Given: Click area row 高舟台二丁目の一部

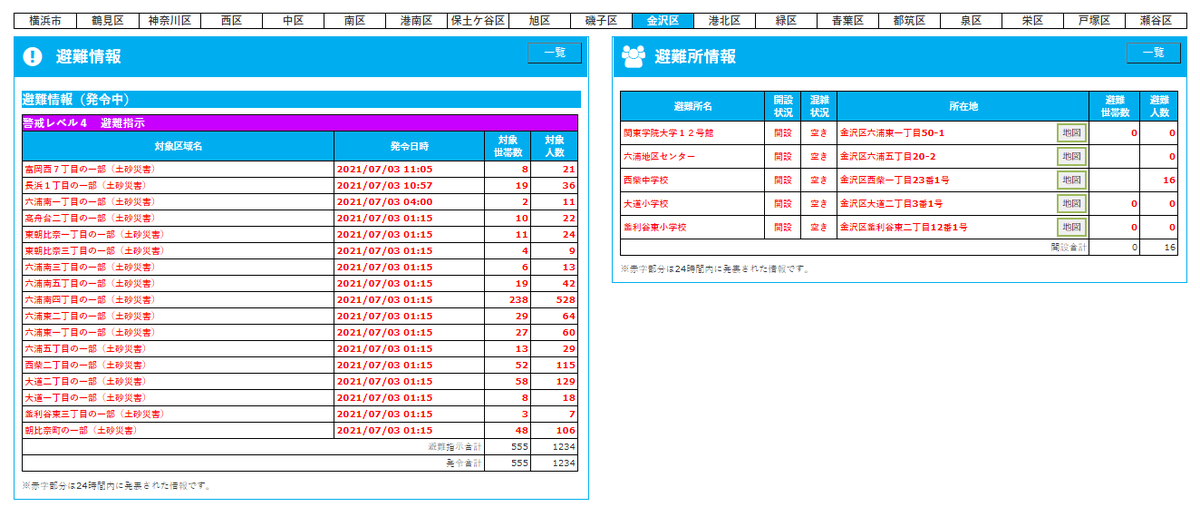Looking at the screenshot, I should (300, 217).
